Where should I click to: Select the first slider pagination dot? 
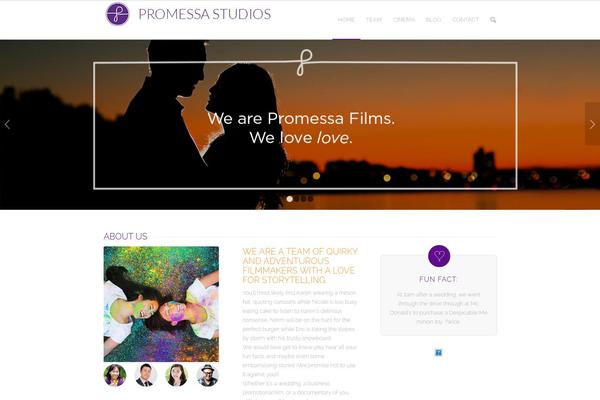290,199
